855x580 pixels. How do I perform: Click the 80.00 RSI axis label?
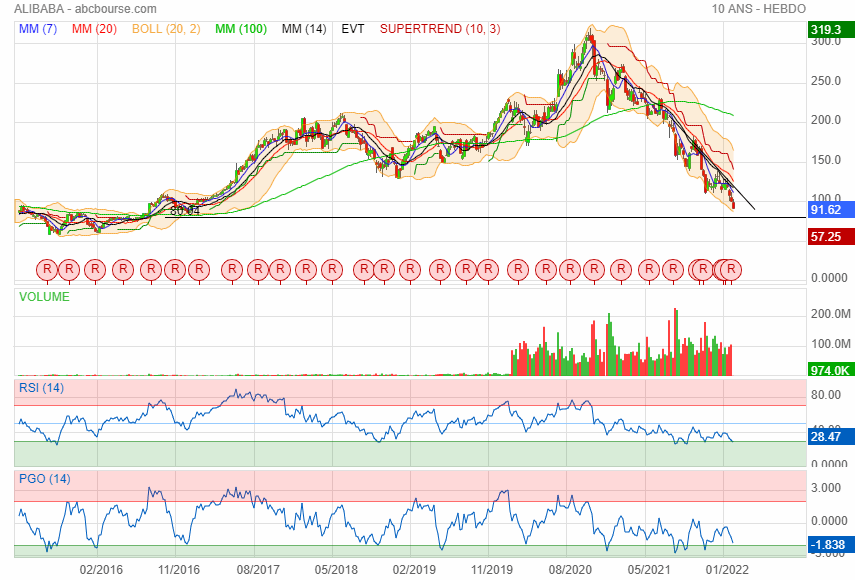coord(826,395)
